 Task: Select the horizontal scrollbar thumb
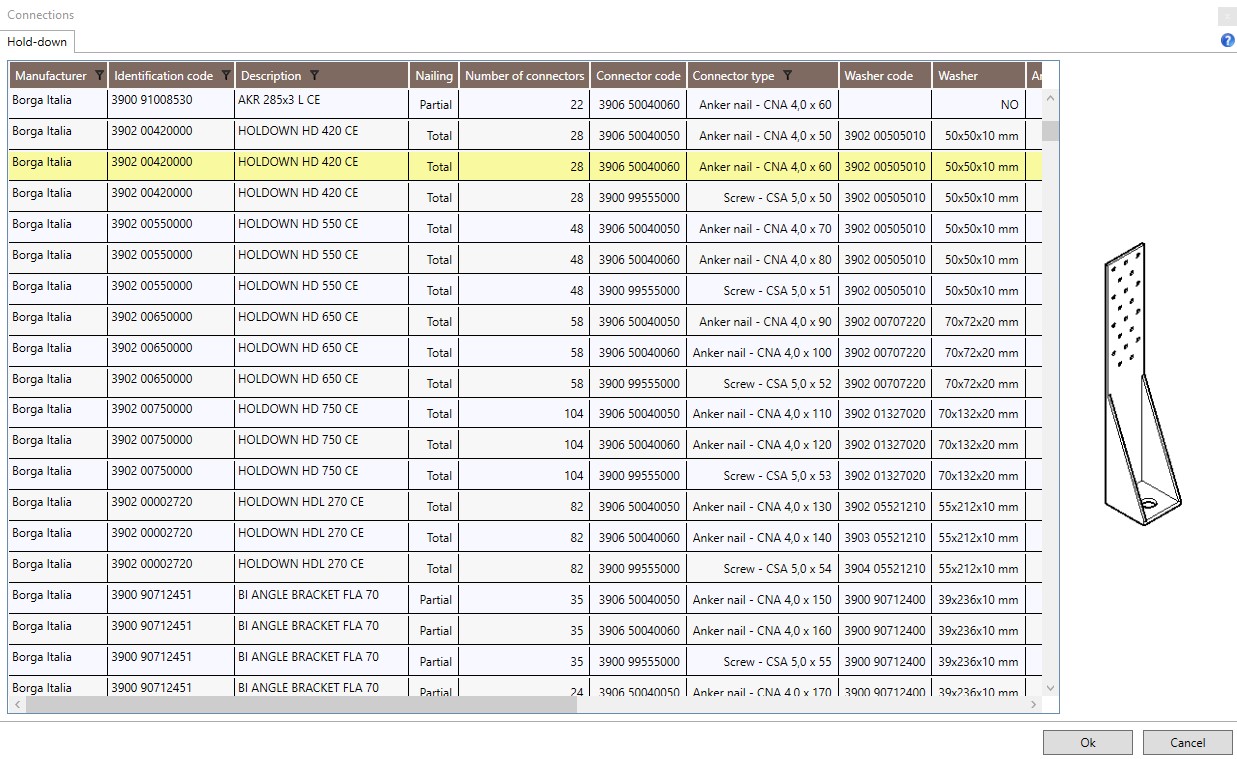(x=302, y=705)
